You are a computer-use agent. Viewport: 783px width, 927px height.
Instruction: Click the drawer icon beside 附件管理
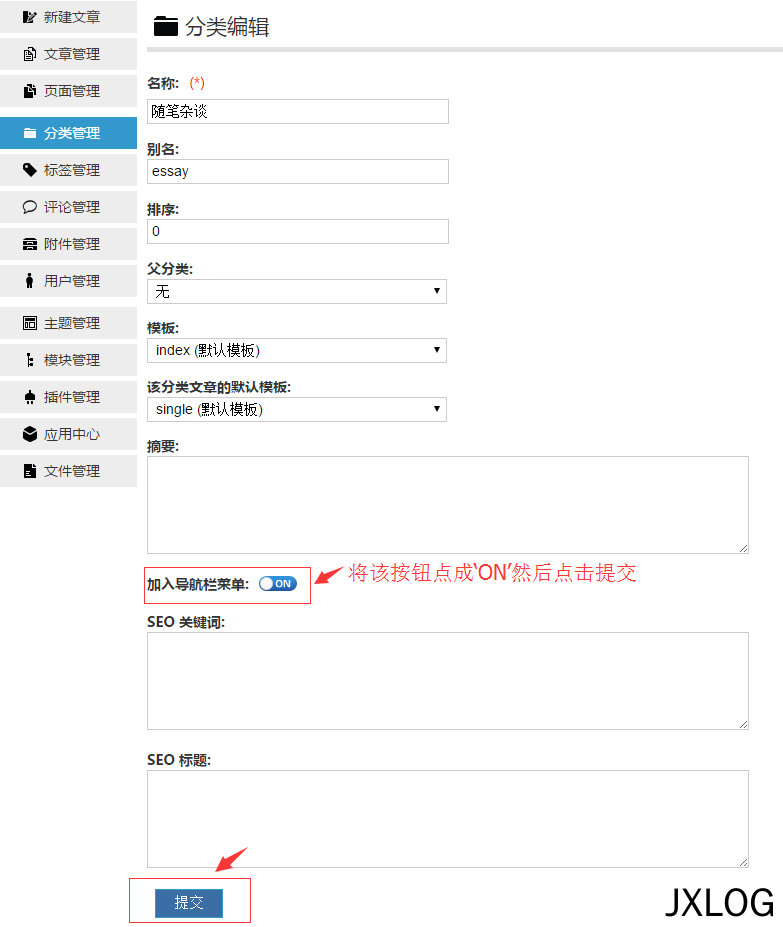click(30, 244)
